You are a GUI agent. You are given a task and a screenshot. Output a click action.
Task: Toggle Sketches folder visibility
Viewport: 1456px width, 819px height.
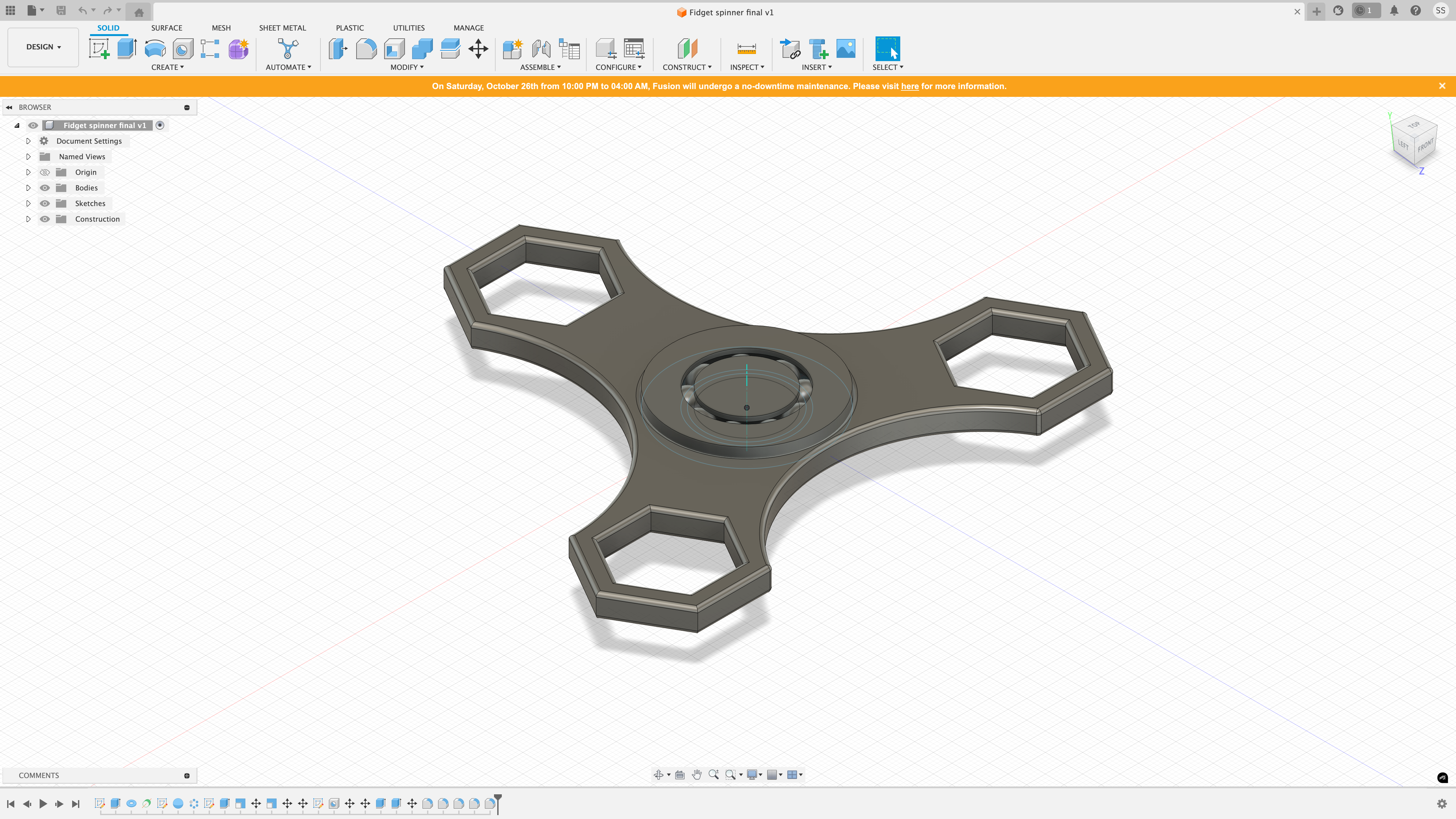pyautogui.click(x=45, y=203)
